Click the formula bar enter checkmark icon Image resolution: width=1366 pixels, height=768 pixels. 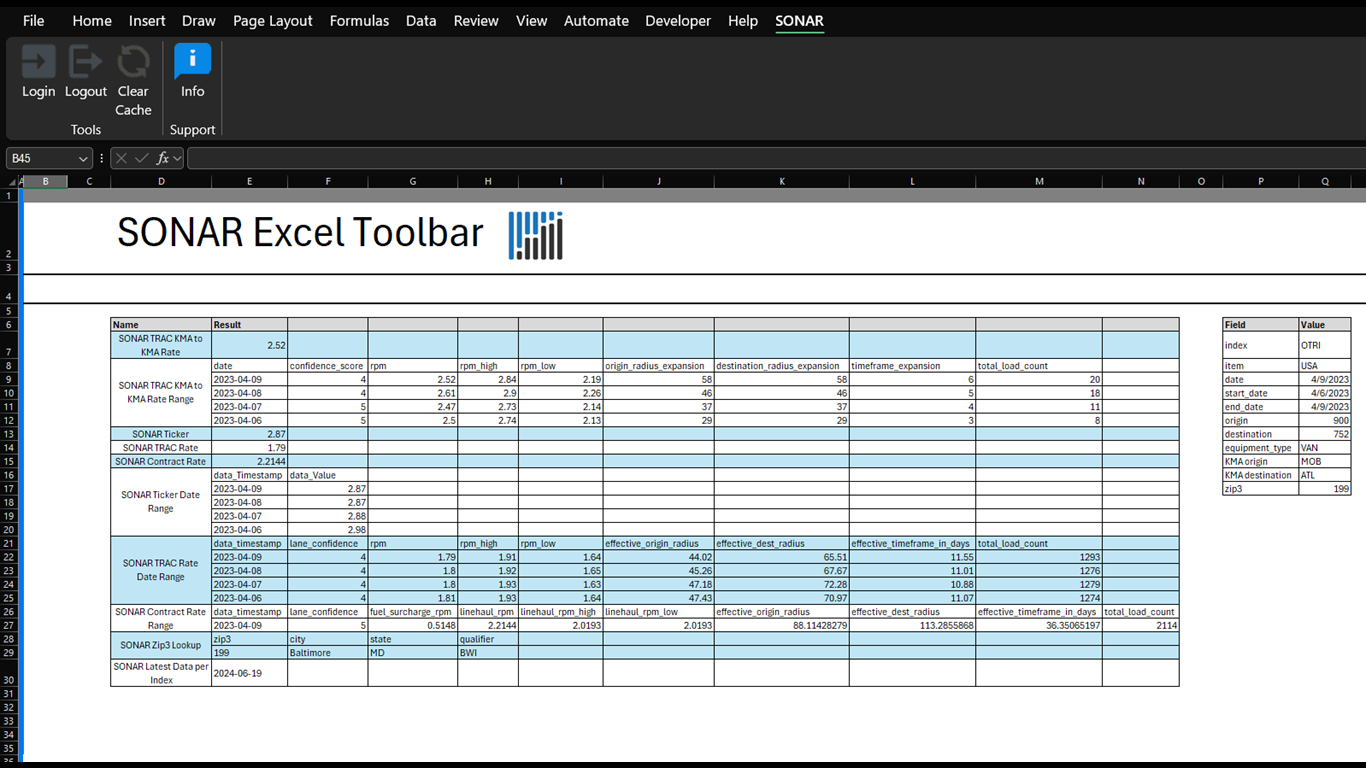click(142, 158)
